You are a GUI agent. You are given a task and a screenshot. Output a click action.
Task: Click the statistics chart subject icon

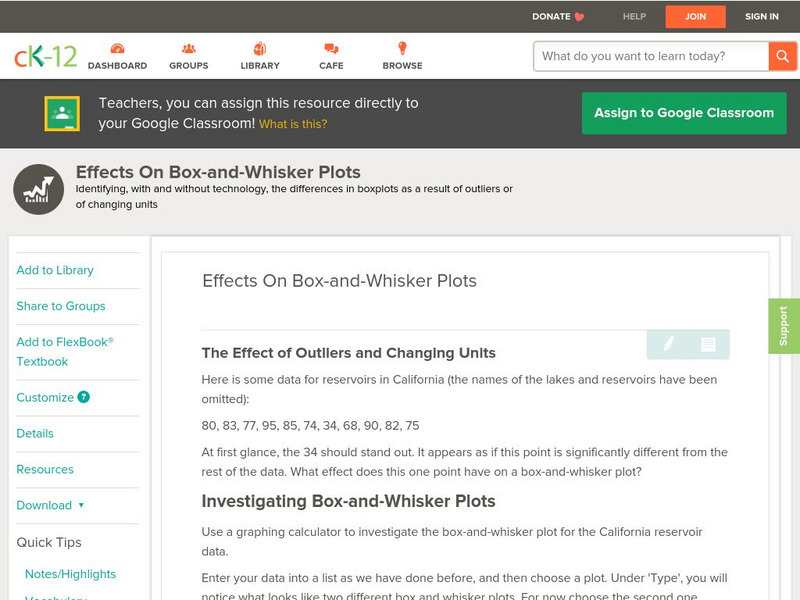click(39, 189)
